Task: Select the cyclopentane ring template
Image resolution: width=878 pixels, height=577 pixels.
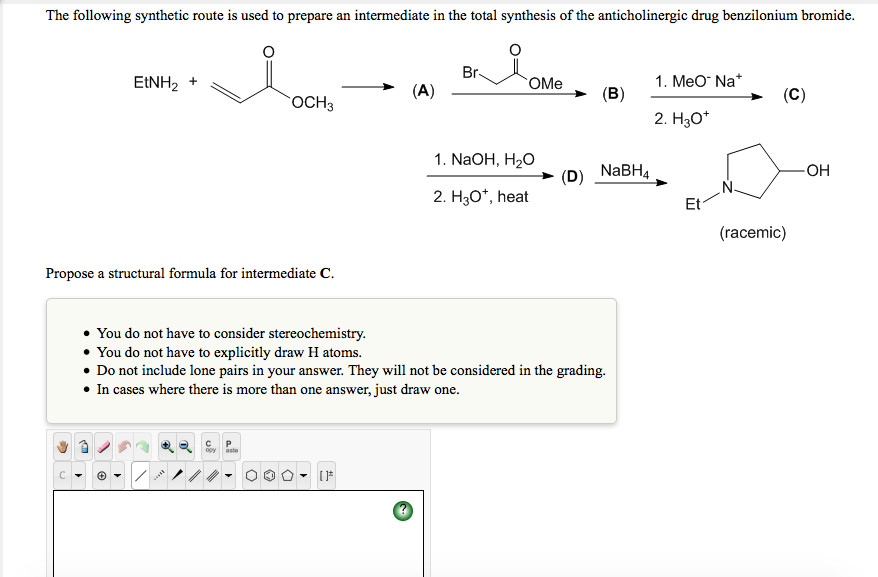Action: [286, 474]
